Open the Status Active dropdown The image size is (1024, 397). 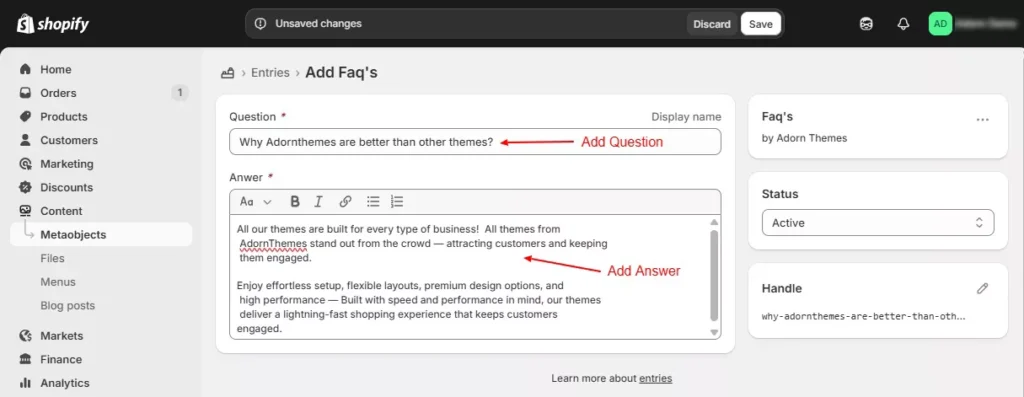coord(878,223)
